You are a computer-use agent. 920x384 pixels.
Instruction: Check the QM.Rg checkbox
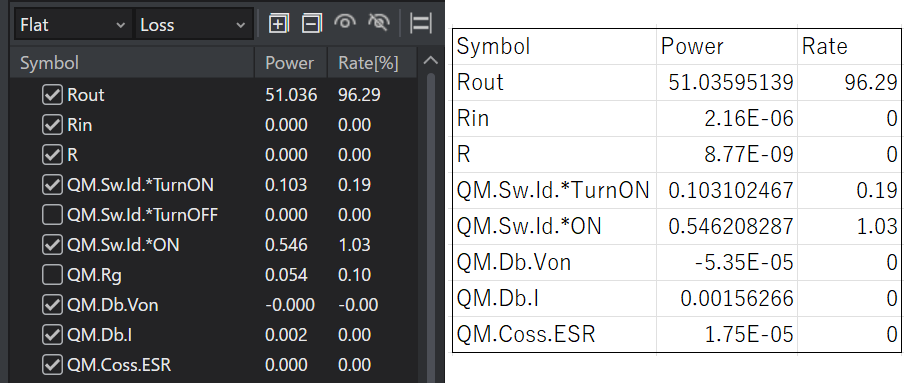(x=52, y=275)
